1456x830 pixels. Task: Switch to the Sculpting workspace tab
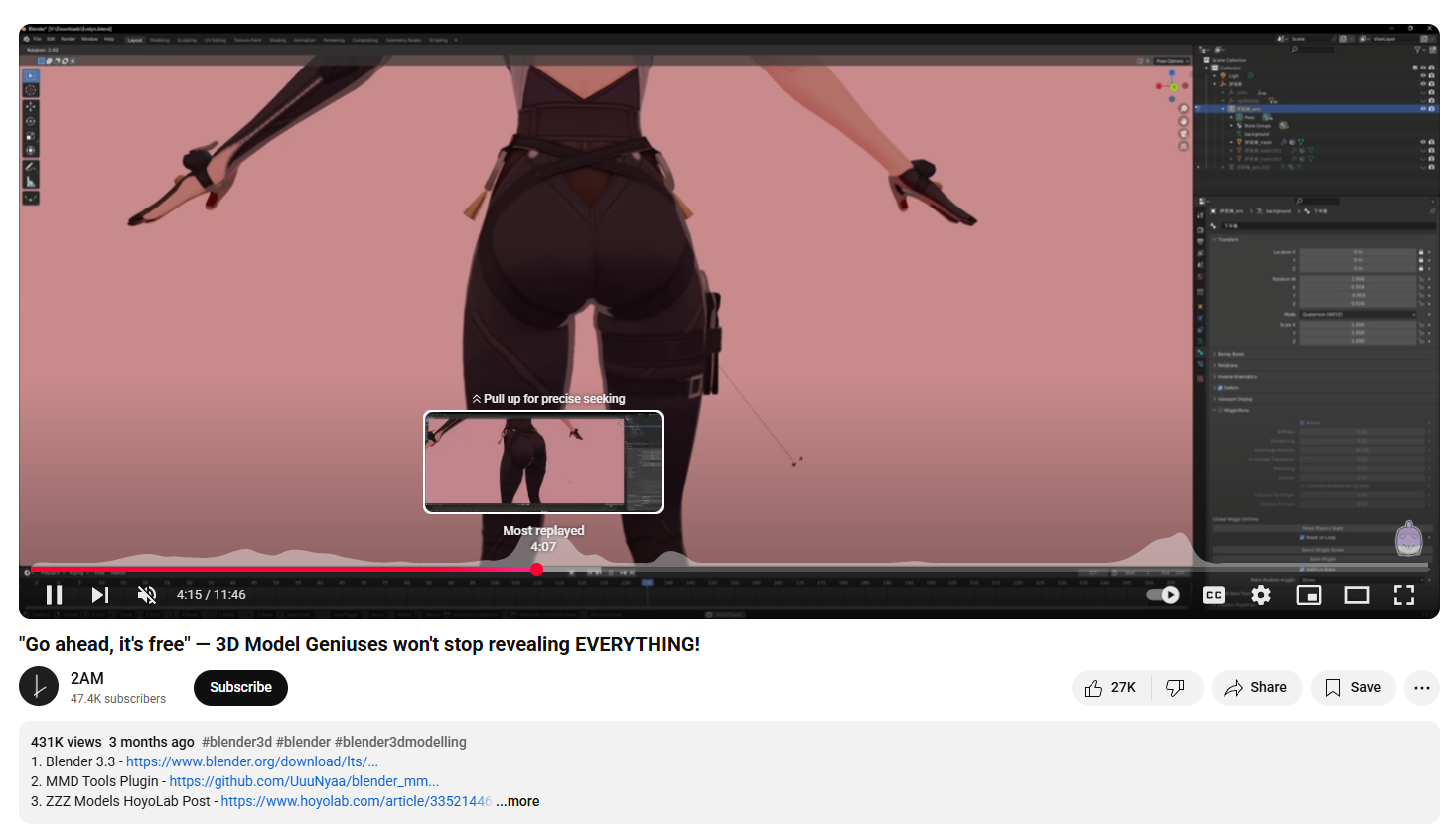coord(187,40)
